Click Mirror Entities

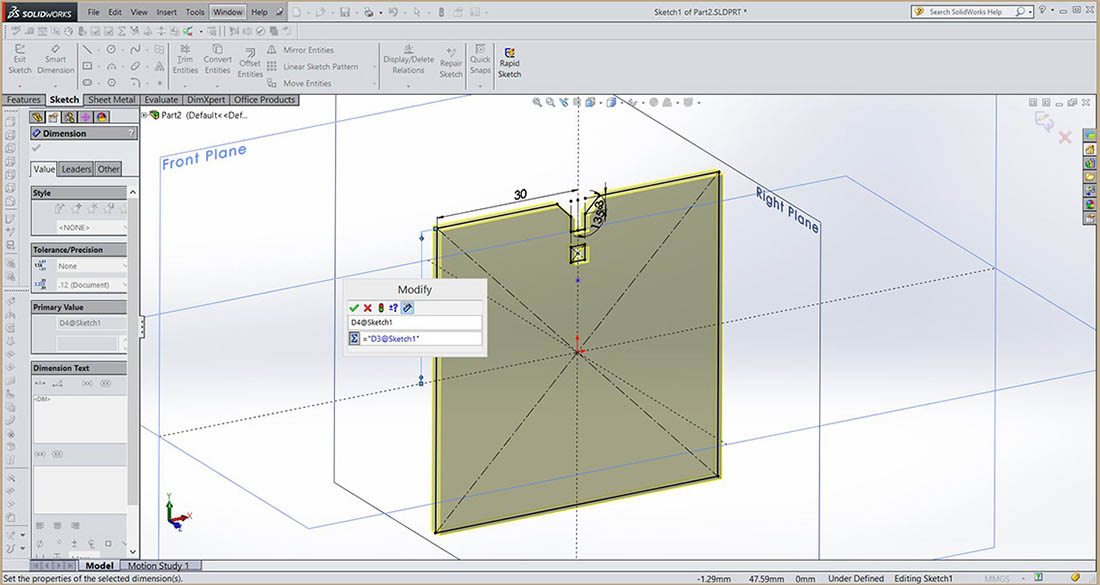300,50
